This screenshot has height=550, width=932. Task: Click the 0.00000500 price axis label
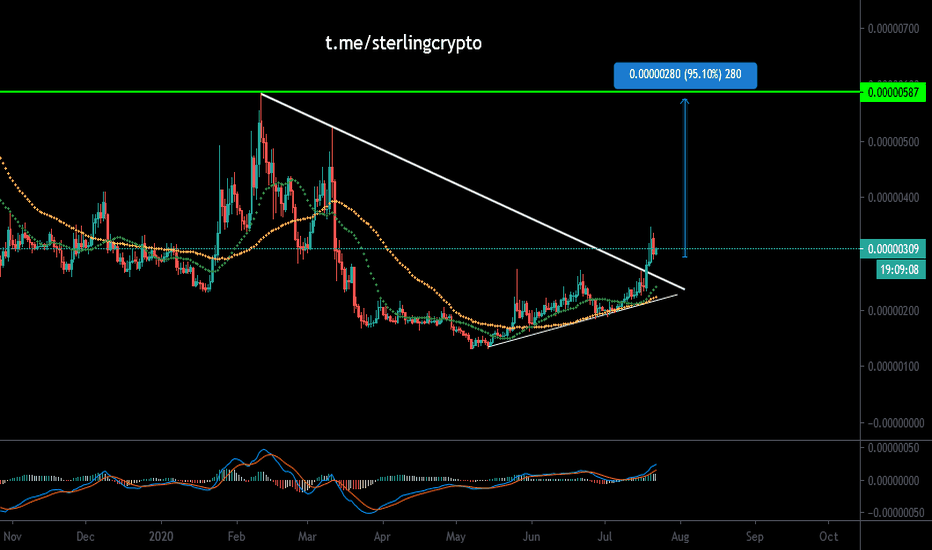[893, 142]
